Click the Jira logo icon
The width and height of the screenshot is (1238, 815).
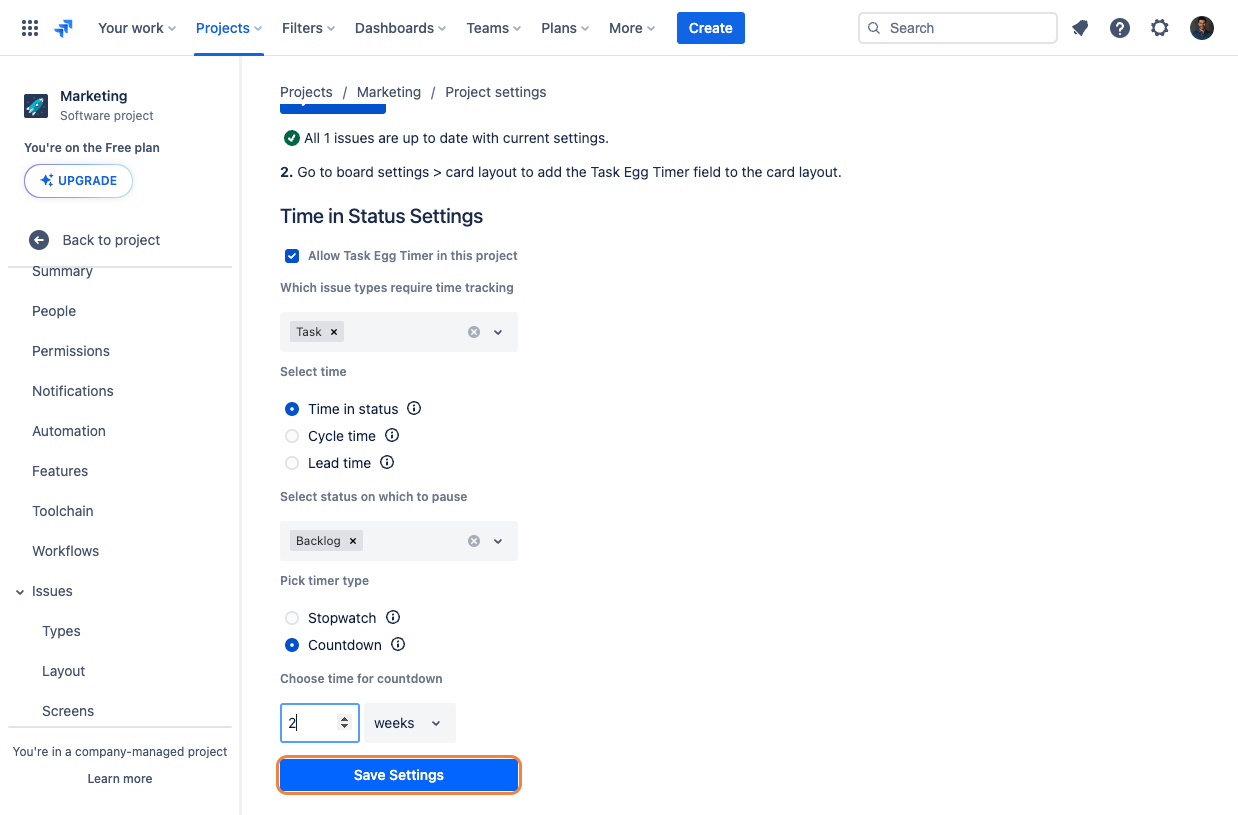[x=64, y=28]
